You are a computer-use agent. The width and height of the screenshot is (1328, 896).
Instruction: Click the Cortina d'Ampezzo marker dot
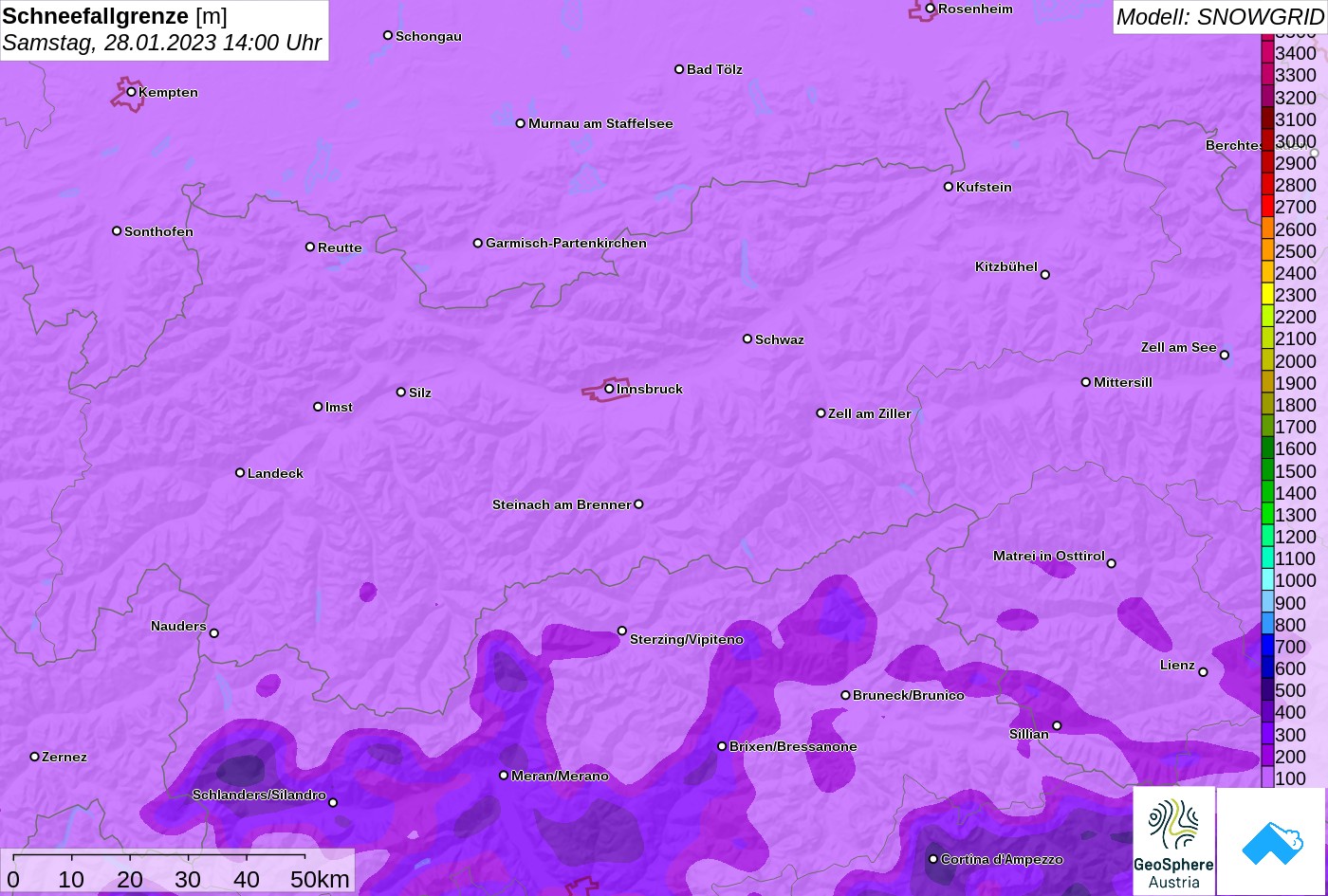click(933, 859)
